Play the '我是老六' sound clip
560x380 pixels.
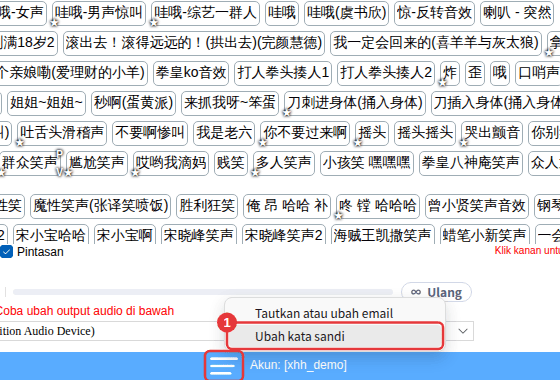click(x=224, y=133)
